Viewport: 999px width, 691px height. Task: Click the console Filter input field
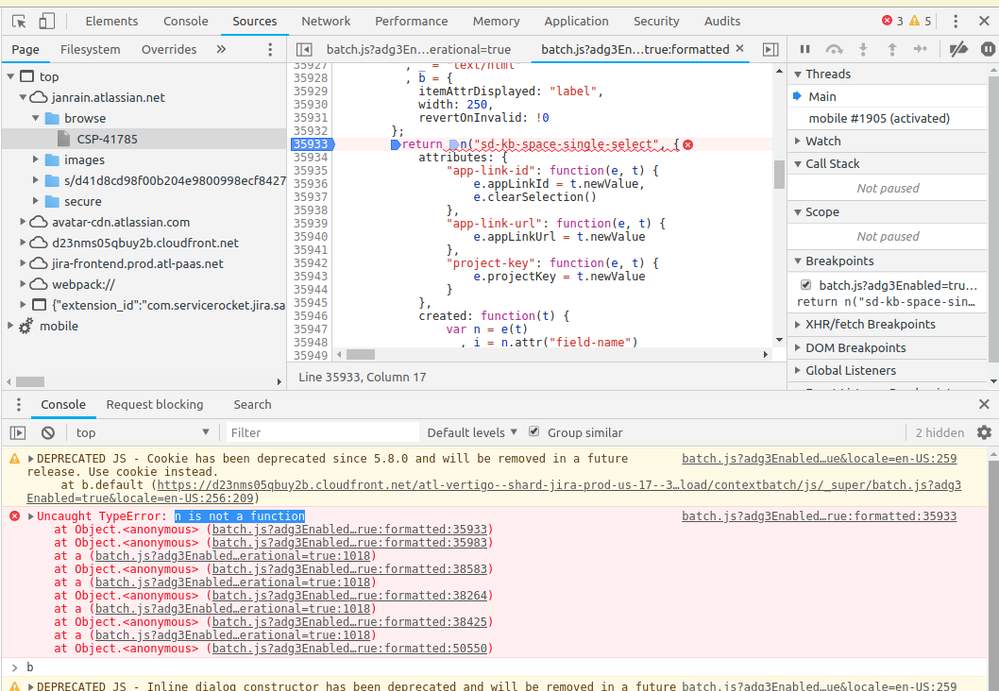(322, 432)
